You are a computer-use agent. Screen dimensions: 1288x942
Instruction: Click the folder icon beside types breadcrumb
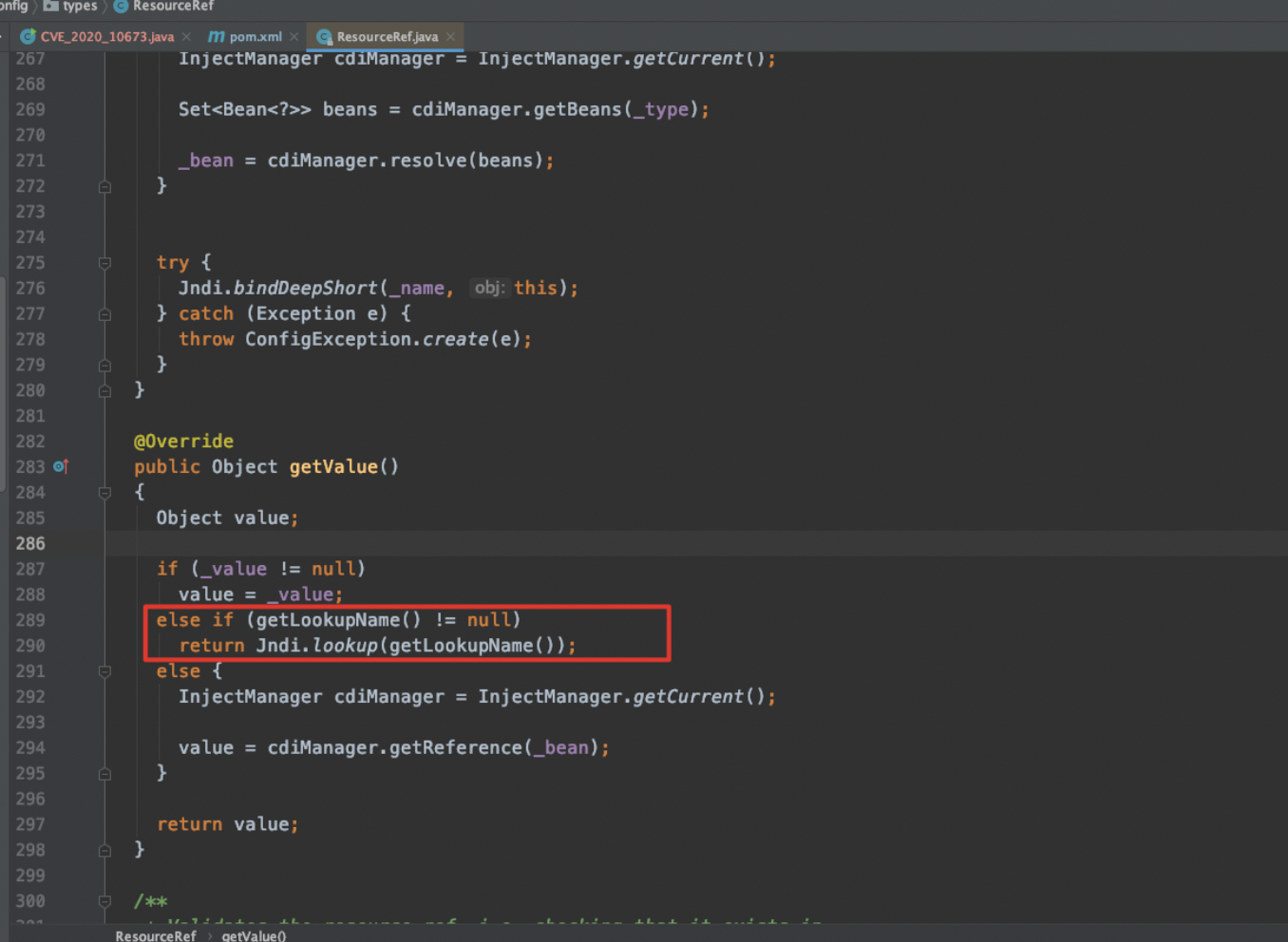(51, 6)
